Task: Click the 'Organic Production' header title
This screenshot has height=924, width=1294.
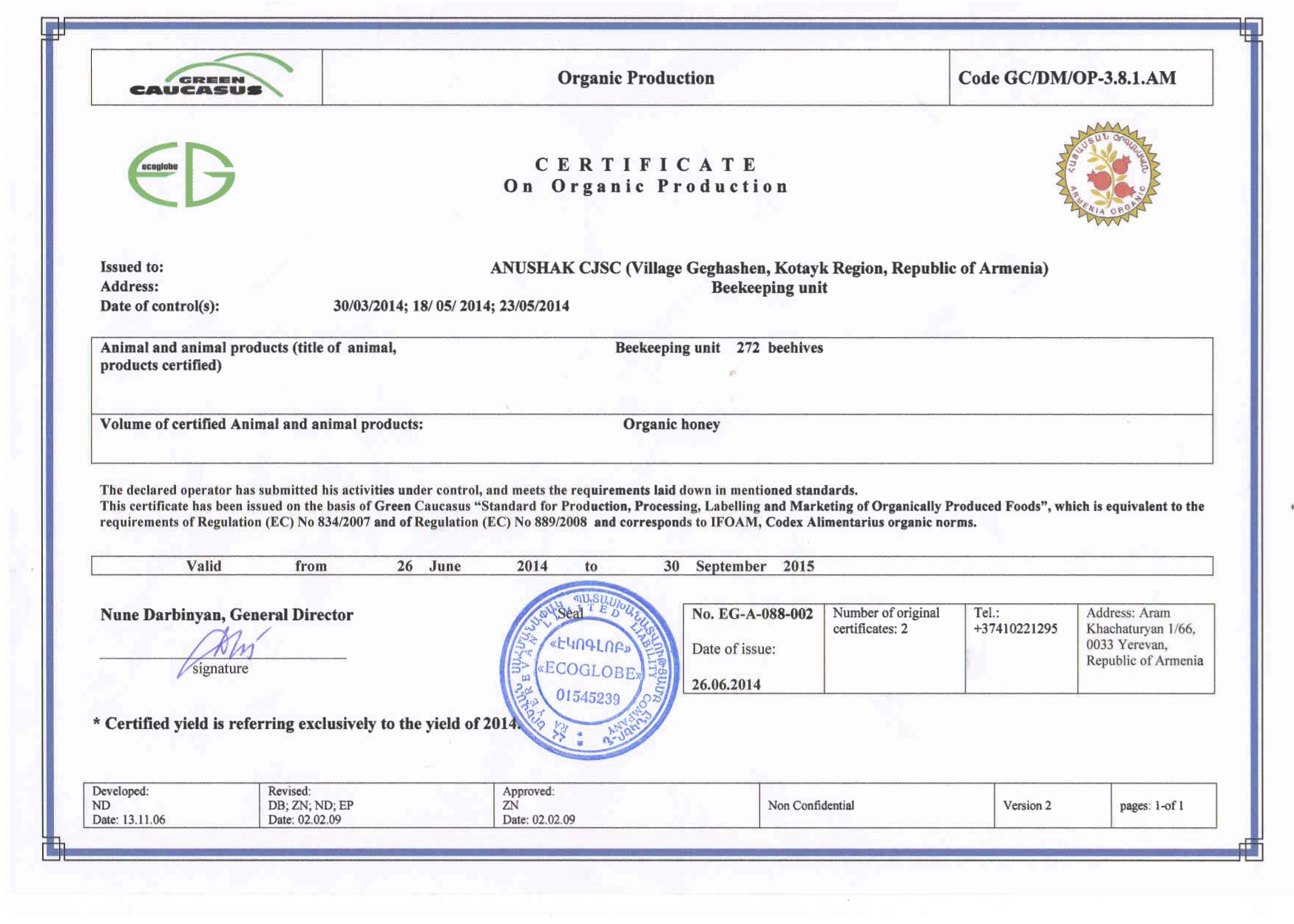Action: pyautogui.click(x=636, y=78)
